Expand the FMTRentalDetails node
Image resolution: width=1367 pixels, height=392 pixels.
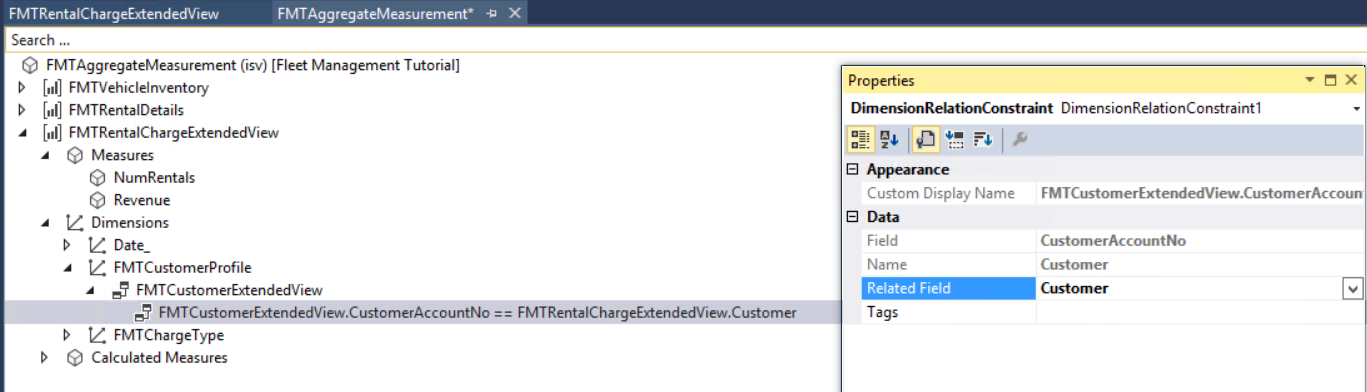point(23,110)
